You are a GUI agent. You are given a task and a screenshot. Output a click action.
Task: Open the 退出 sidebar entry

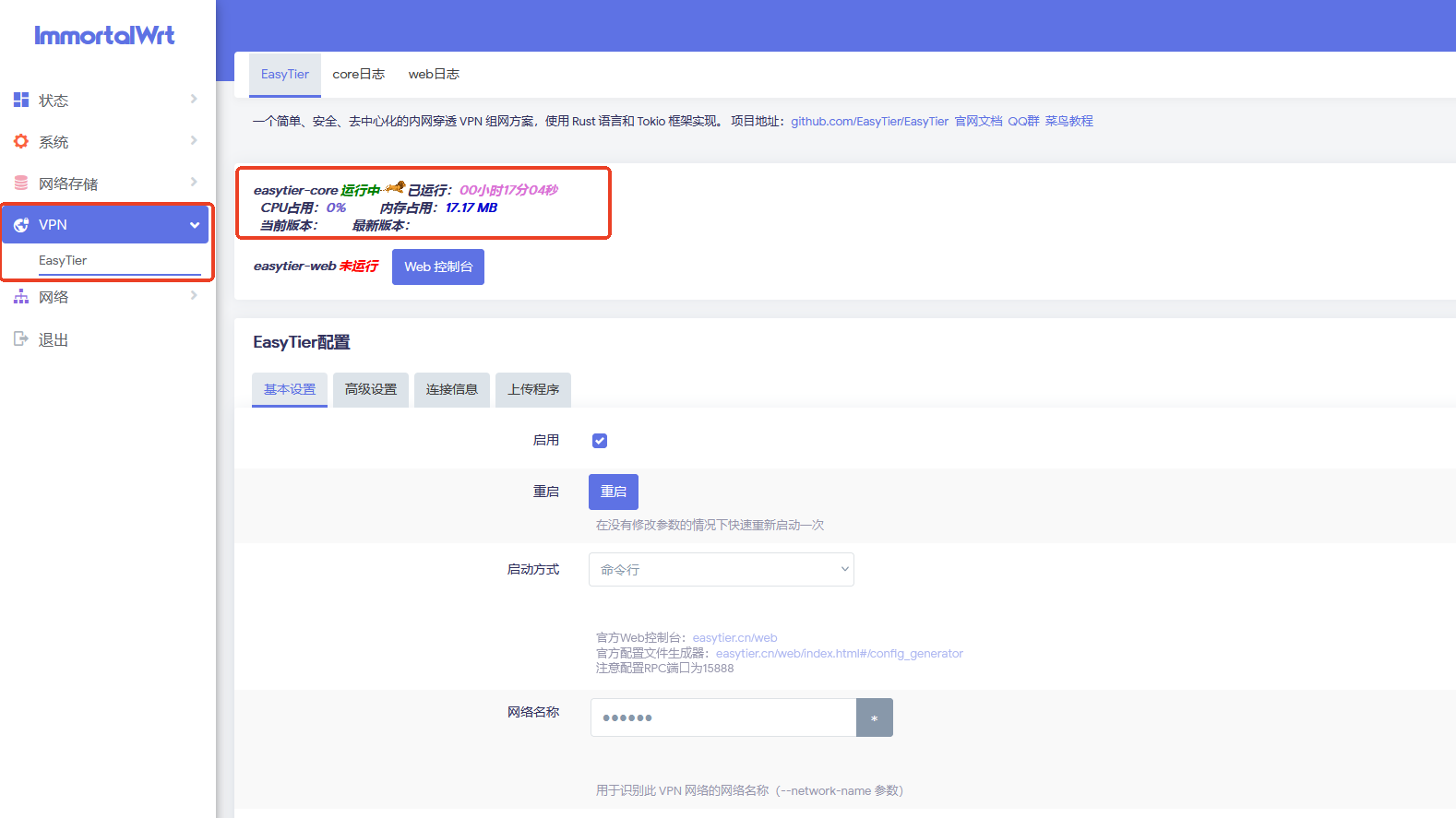point(106,339)
